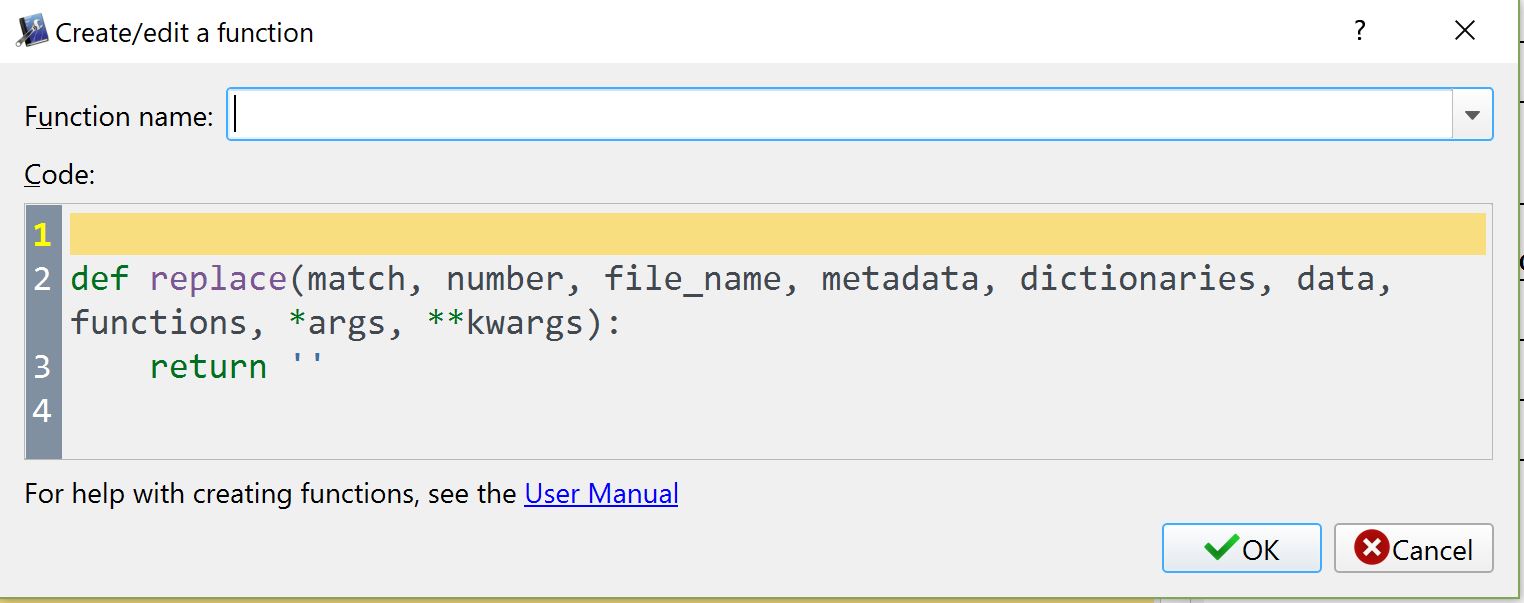The image size is (1524, 603).
Task: Click line number 2 in the gutter
Action: [x=42, y=278]
